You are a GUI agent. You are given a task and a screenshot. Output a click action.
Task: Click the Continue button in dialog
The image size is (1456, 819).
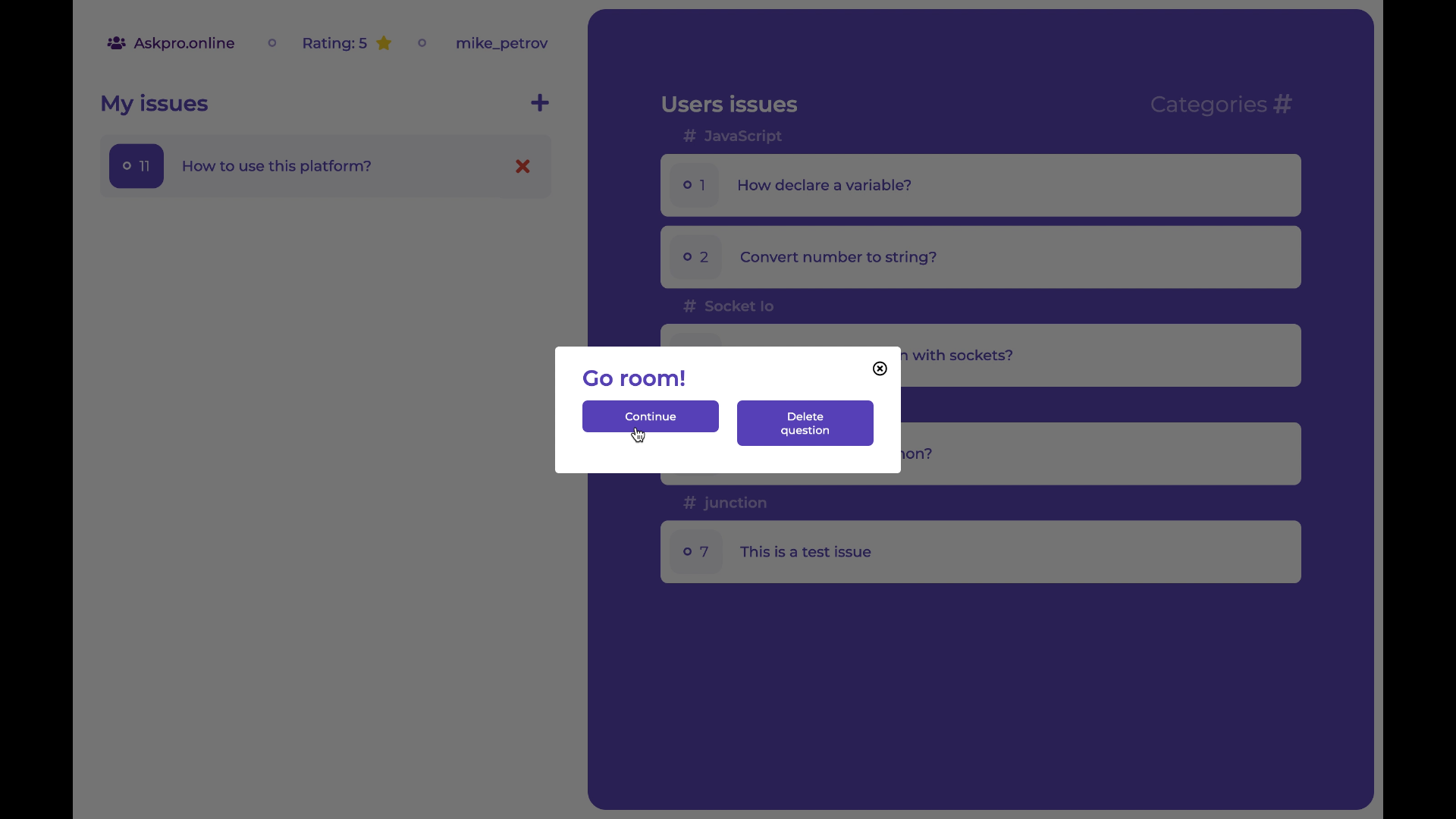tap(650, 416)
